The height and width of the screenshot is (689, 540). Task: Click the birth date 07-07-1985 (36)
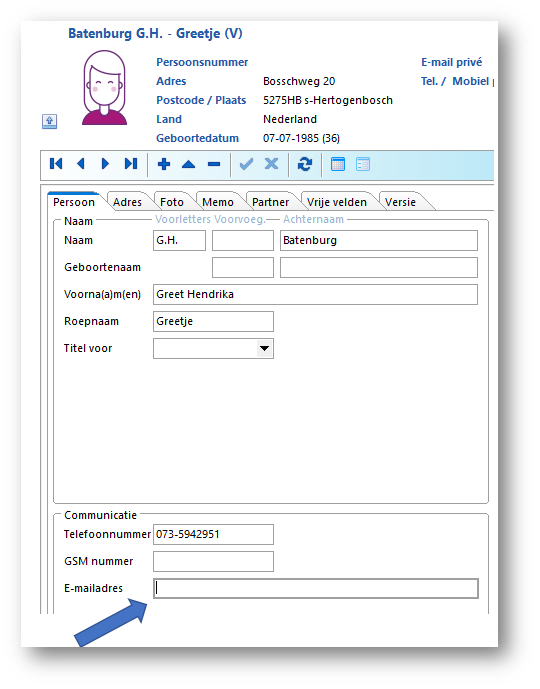(301, 138)
